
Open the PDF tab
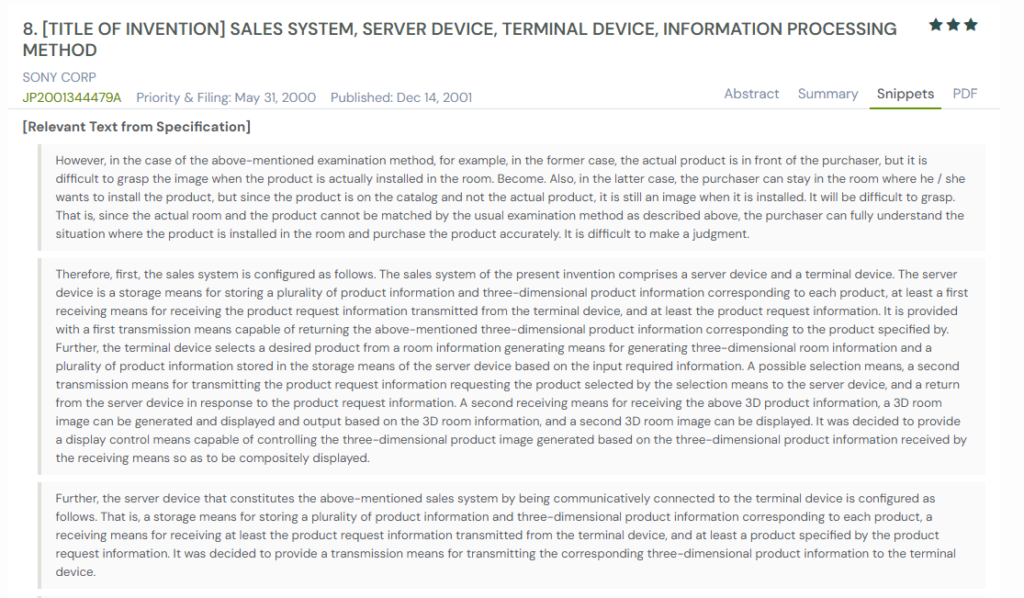[965, 94]
